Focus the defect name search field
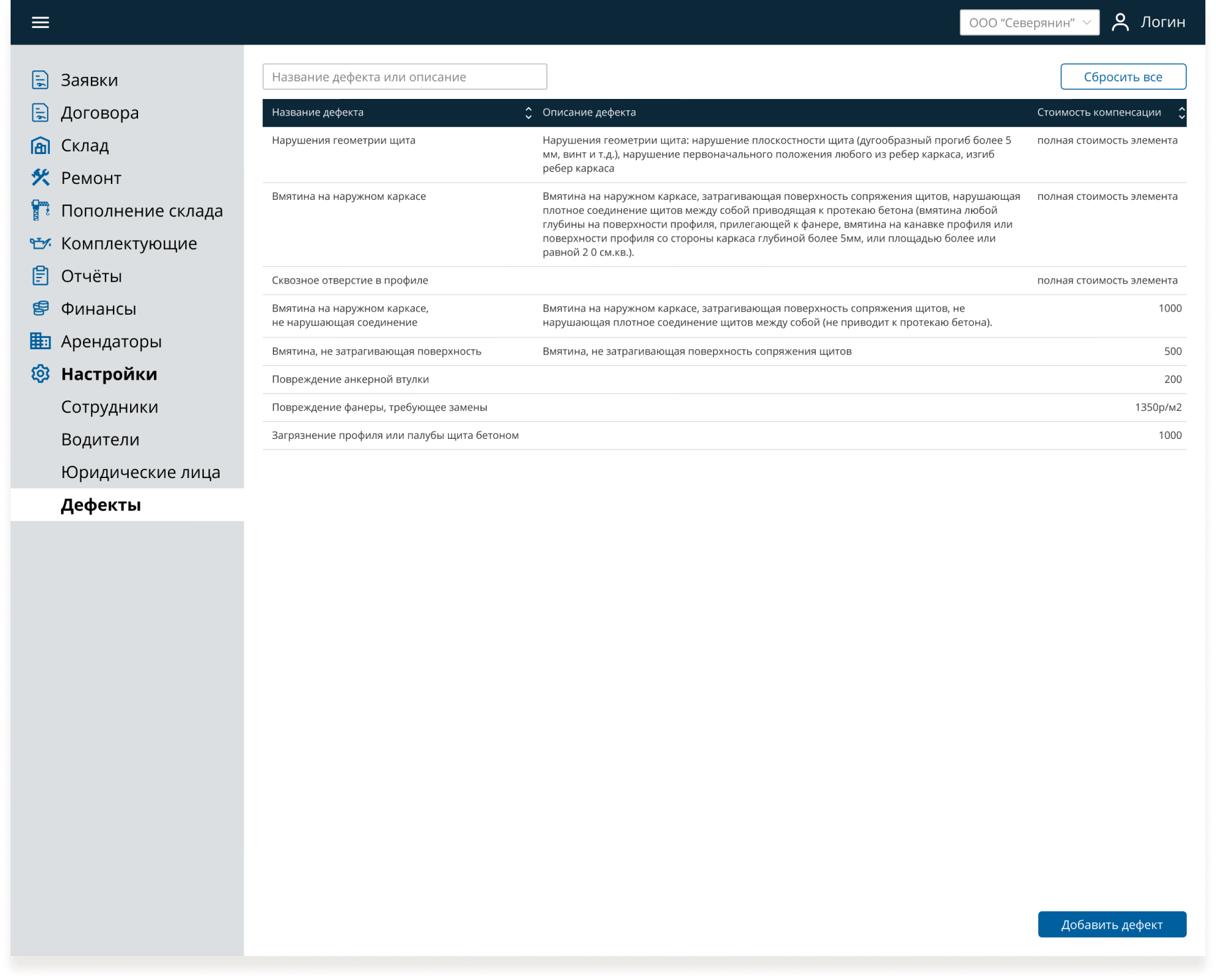 pos(405,77)
